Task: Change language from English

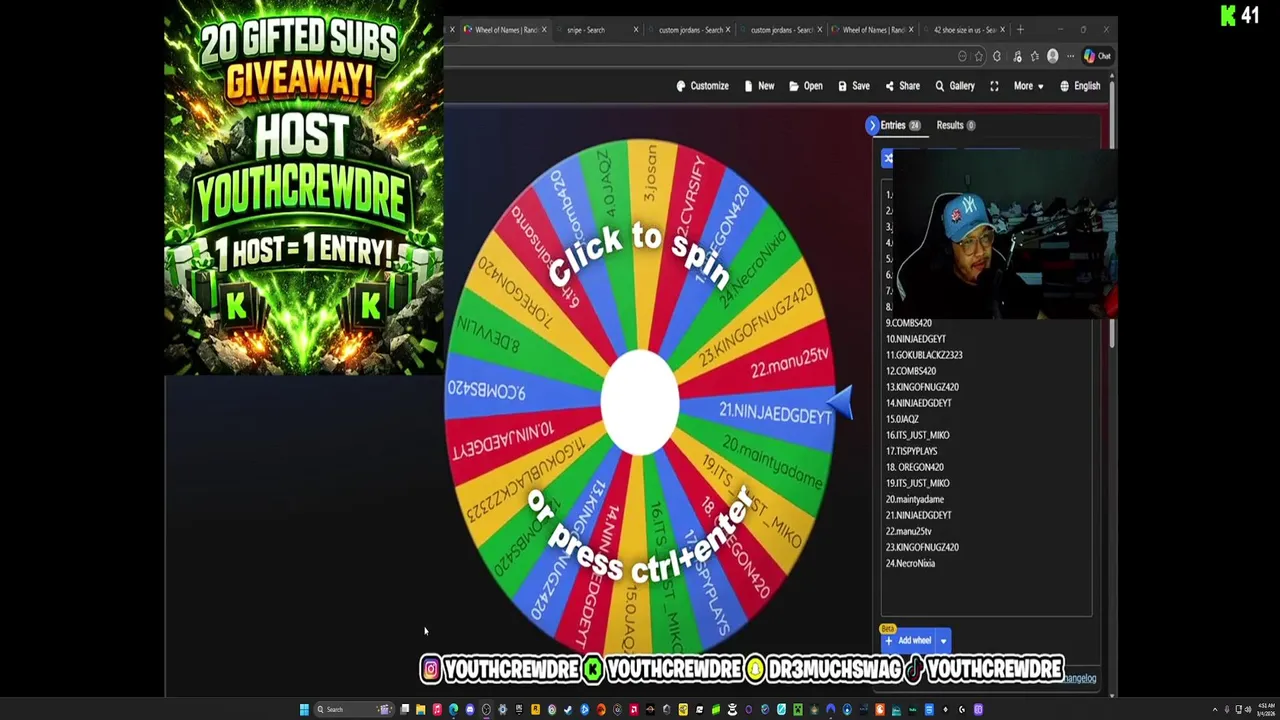Action: [x=1080, y=86]
